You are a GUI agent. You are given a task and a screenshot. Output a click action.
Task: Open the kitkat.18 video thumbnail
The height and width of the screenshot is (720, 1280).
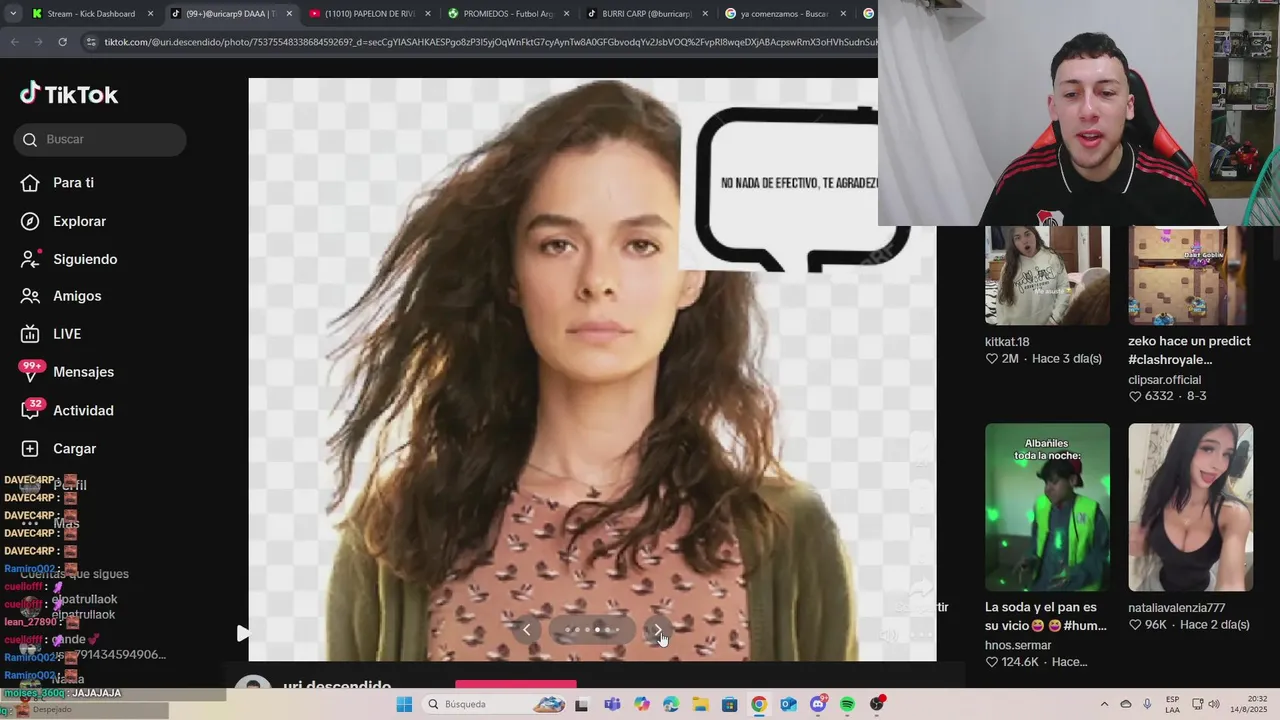pyautogui.click(x=1047, y=276)
